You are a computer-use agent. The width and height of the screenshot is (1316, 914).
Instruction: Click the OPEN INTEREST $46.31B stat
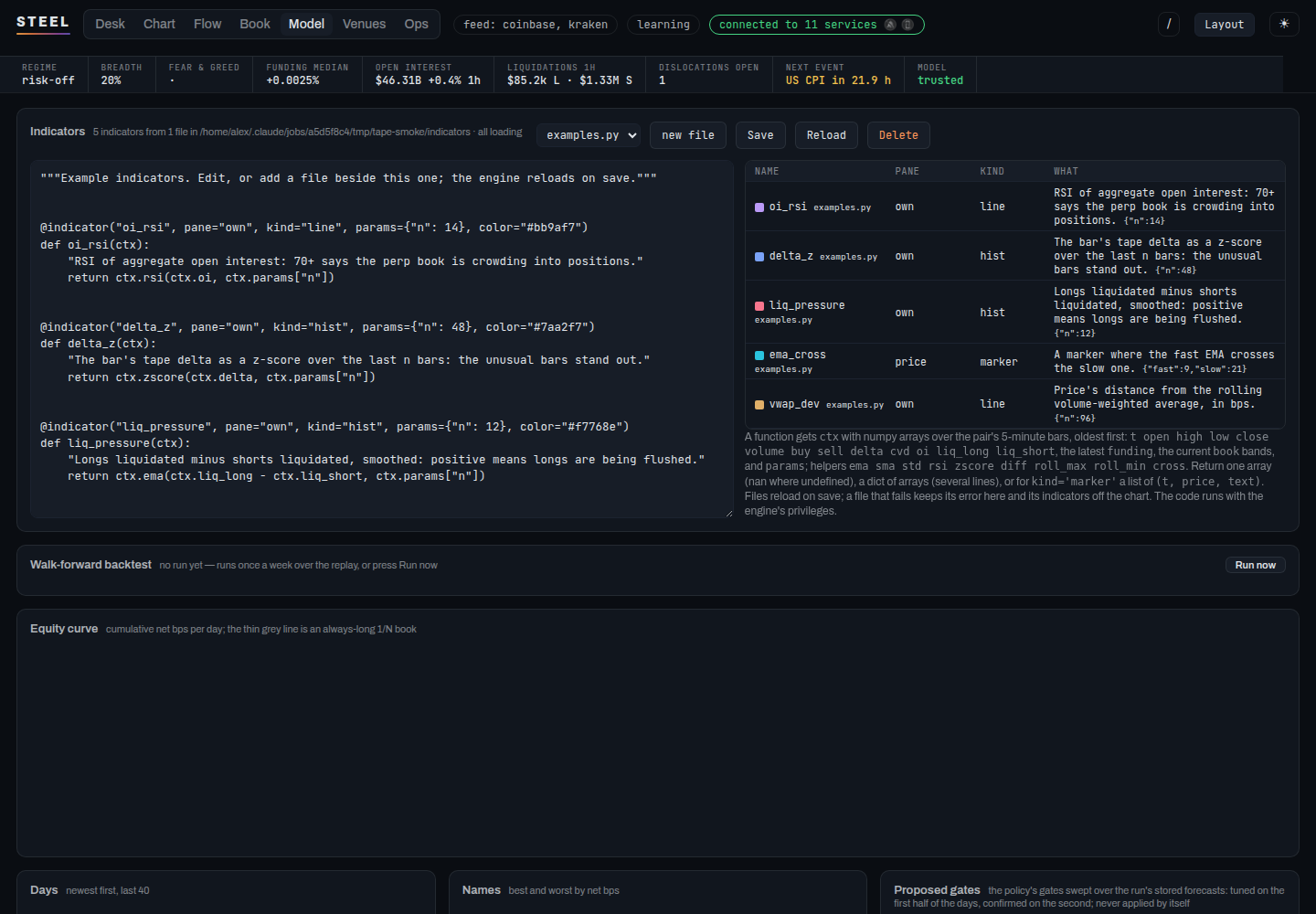click(x=428, y=74)
